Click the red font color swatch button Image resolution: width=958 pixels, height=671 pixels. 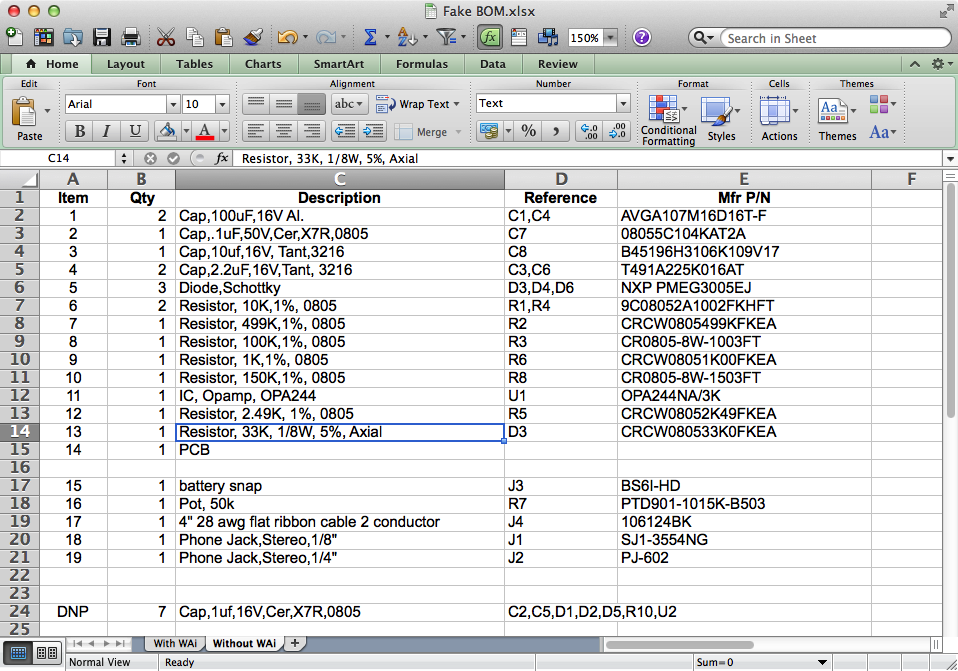205,131
